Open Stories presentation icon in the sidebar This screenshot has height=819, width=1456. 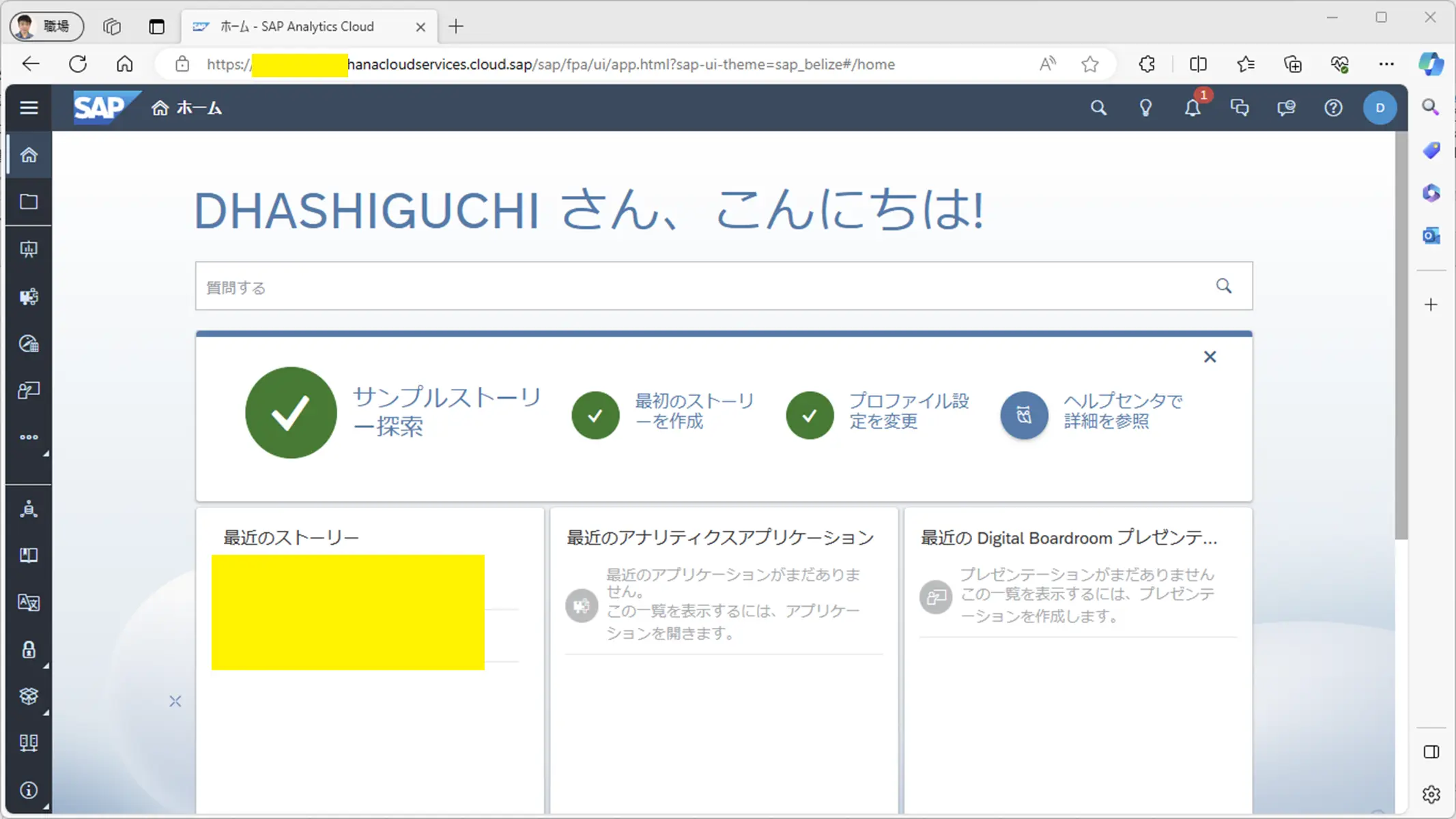(29, 249)
